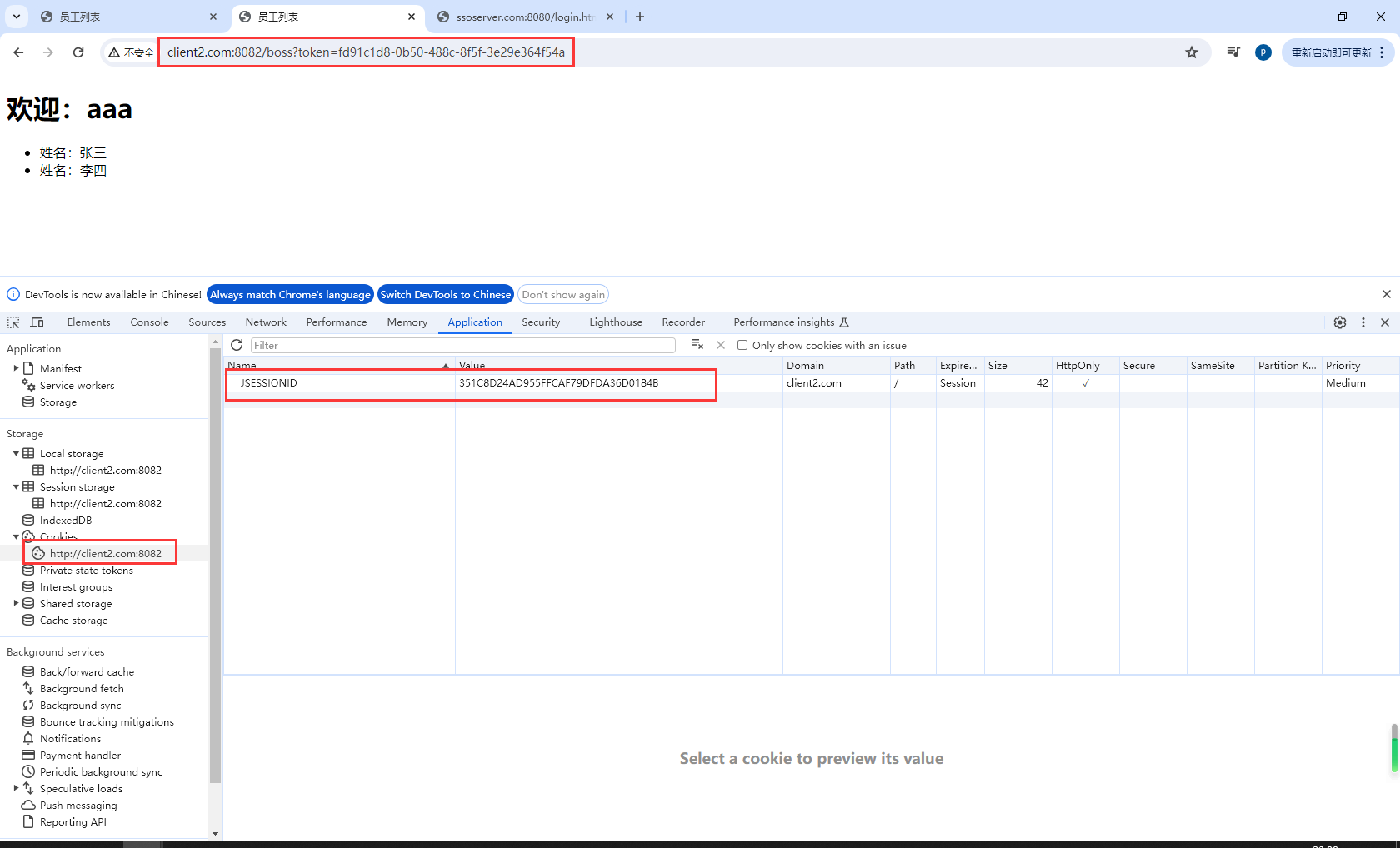Expand the Manifest tree node
The height and width of the screenshot is (848, 1400).
pyautogui.click(x=16, y=367)
